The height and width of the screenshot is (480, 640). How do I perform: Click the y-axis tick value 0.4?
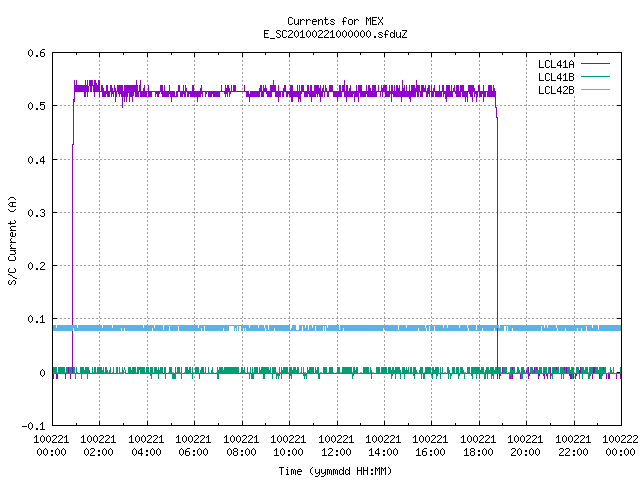click(36, 160)
